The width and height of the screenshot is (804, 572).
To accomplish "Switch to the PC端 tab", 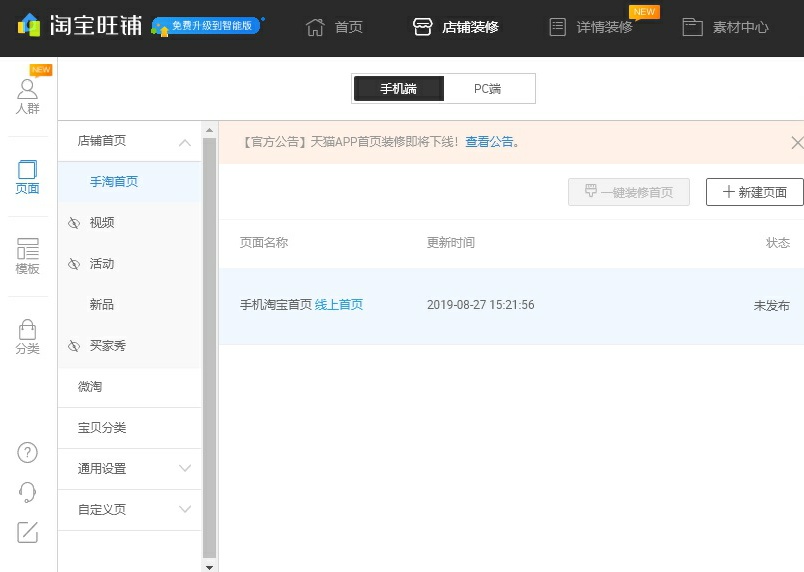I will [487, 89].
